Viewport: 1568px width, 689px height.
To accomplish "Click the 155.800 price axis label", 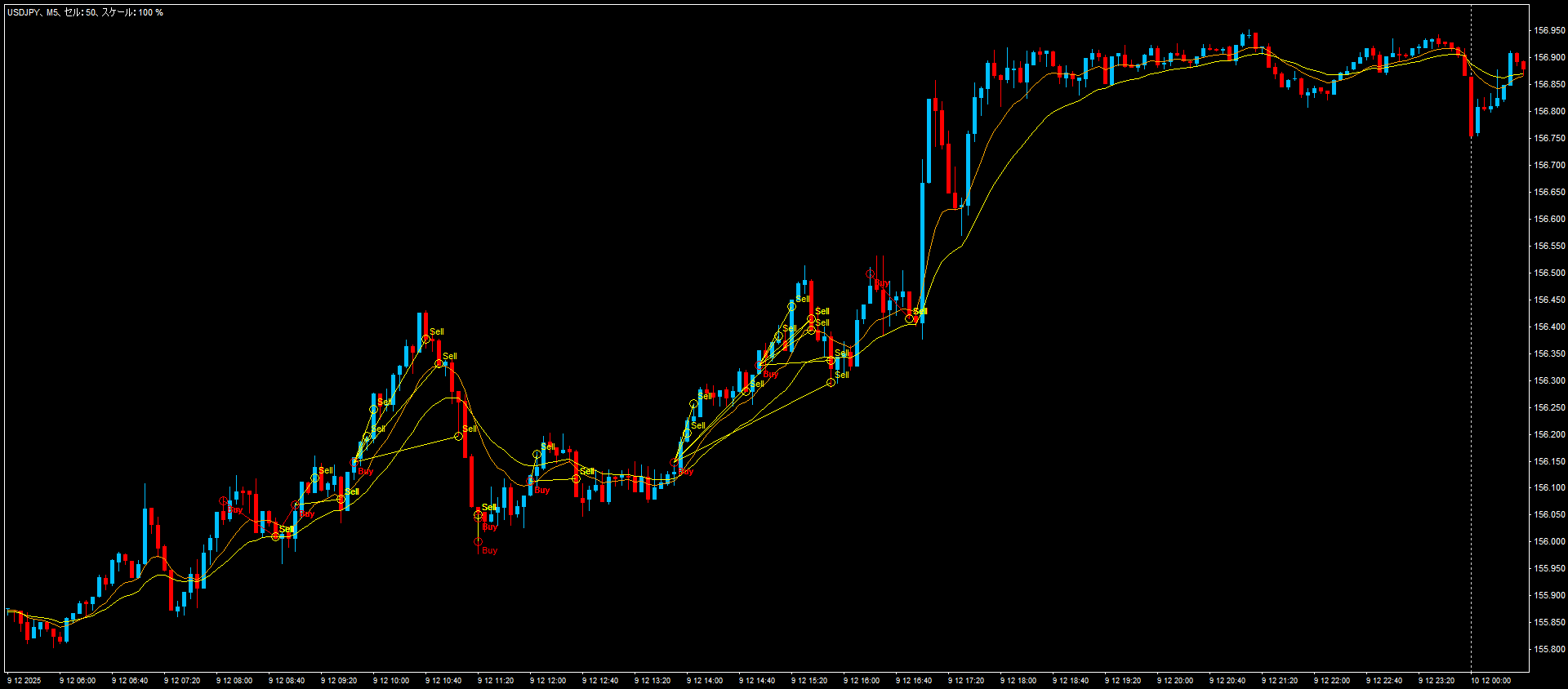I will (1549, 649).
